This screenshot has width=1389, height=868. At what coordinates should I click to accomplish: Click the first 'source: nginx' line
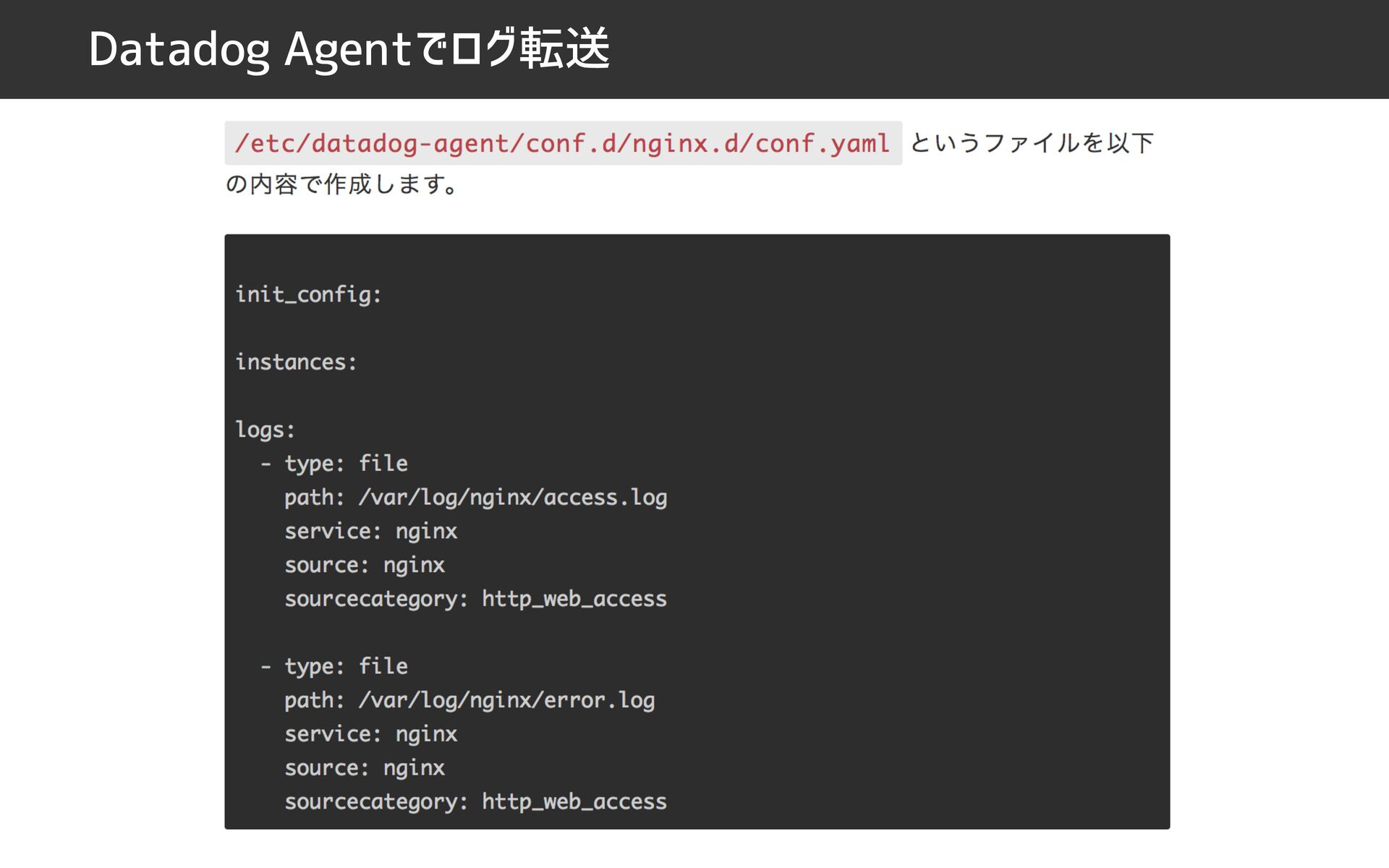click(x=364, y=565)
